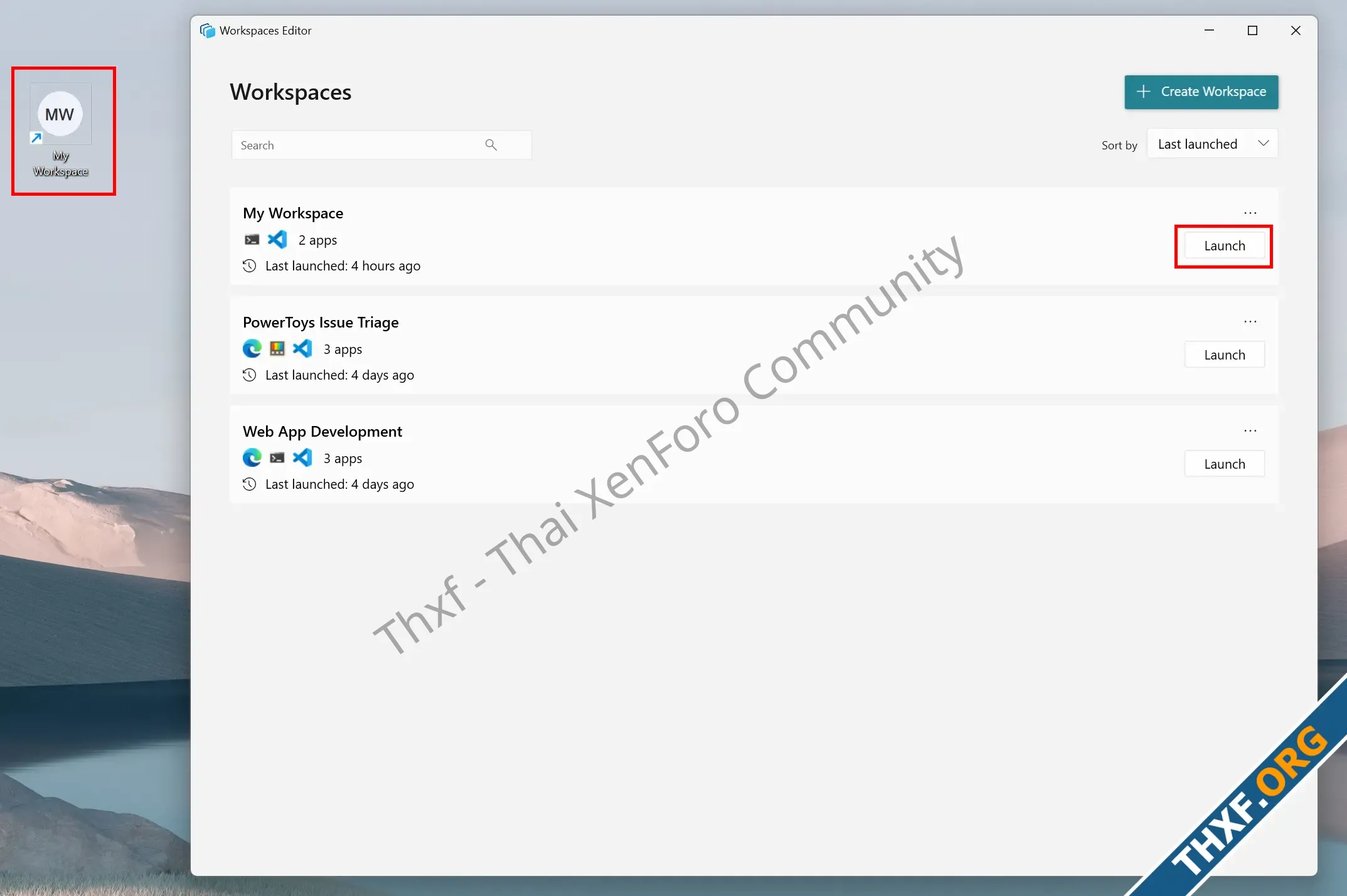Click the PowerToys icon under PowerToys Issue Triage
The height and width of the screenshot is (896, 1347).
(x=277, y=349)
